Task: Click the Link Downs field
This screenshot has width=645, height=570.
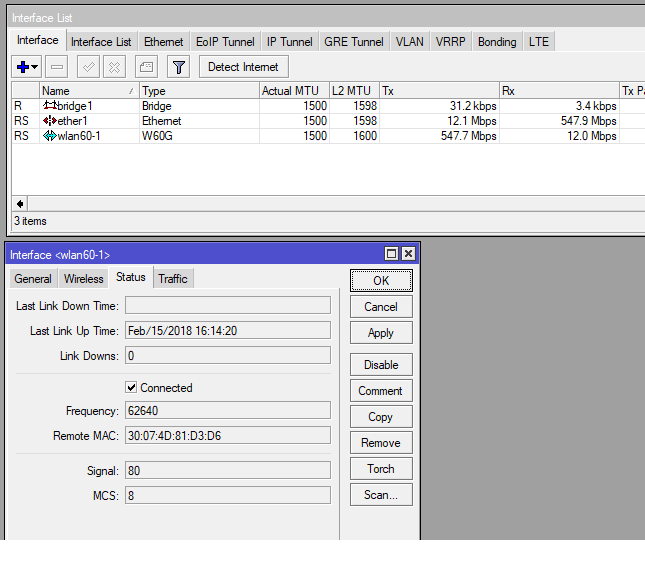Action: (228, 355)
